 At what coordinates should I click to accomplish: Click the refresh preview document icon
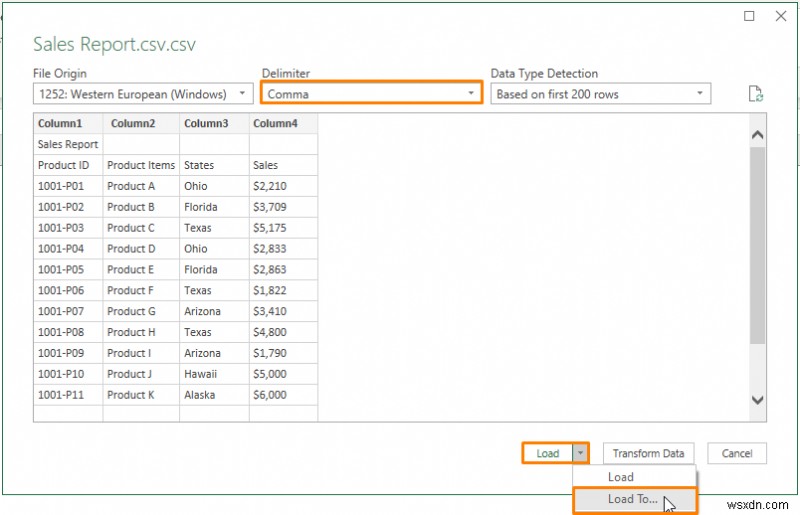tap(756, 94)
